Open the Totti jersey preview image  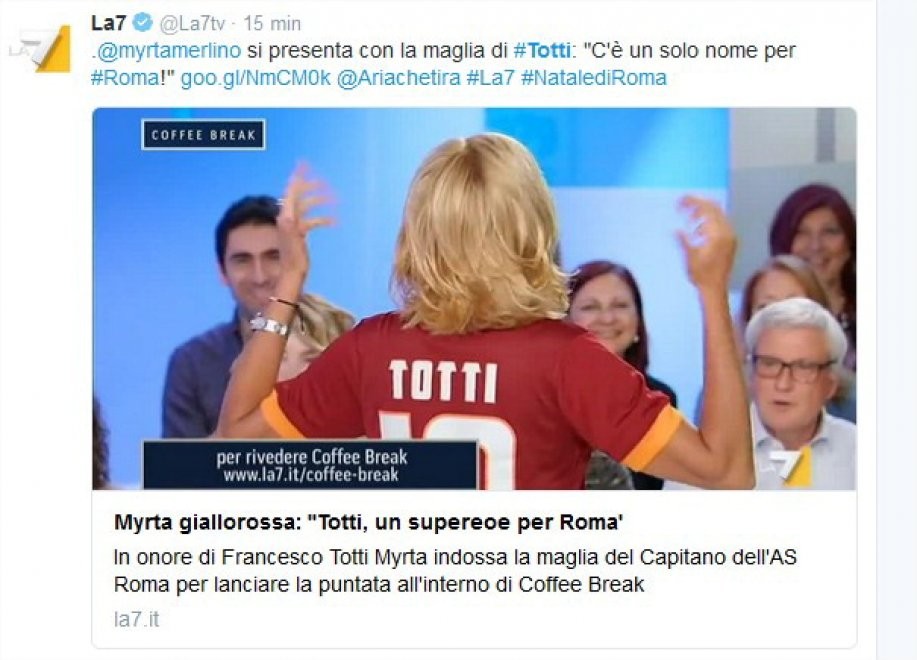(x=474, y=298)
